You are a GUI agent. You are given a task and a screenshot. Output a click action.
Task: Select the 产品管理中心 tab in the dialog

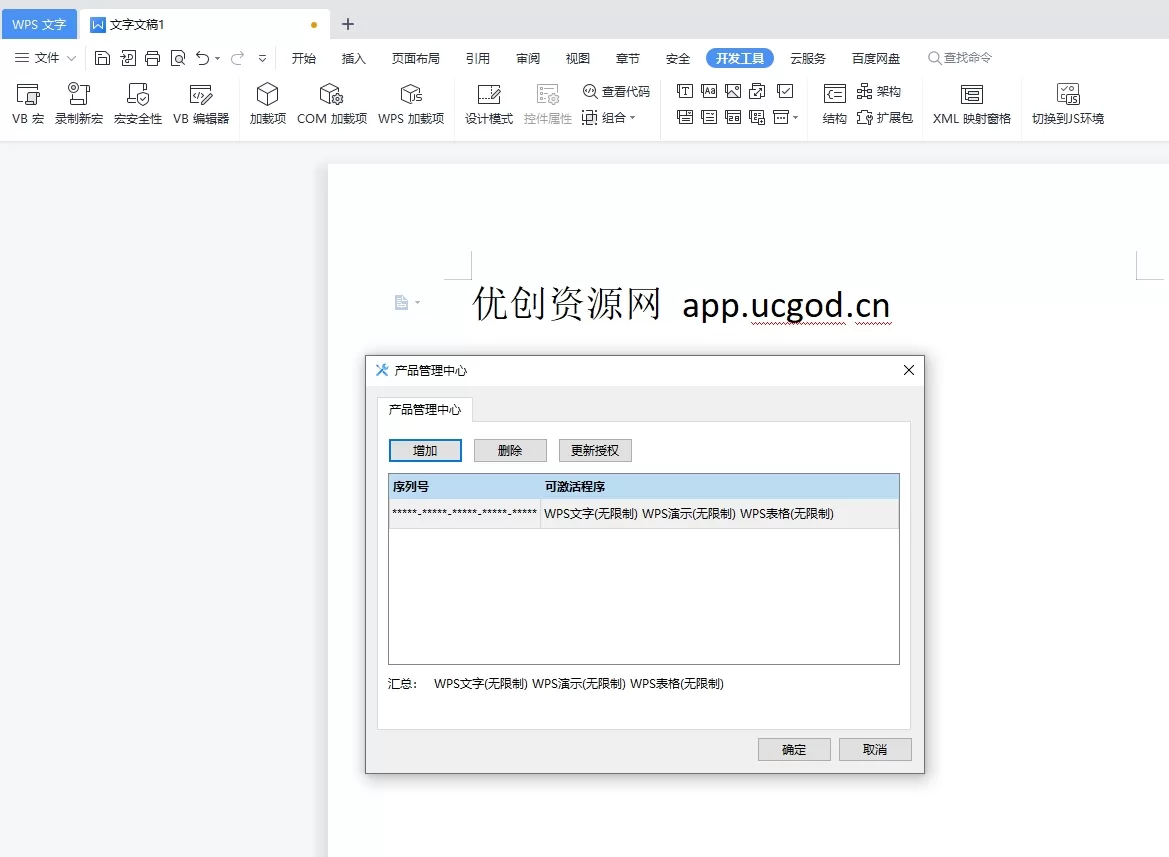(x=425, y=409)
